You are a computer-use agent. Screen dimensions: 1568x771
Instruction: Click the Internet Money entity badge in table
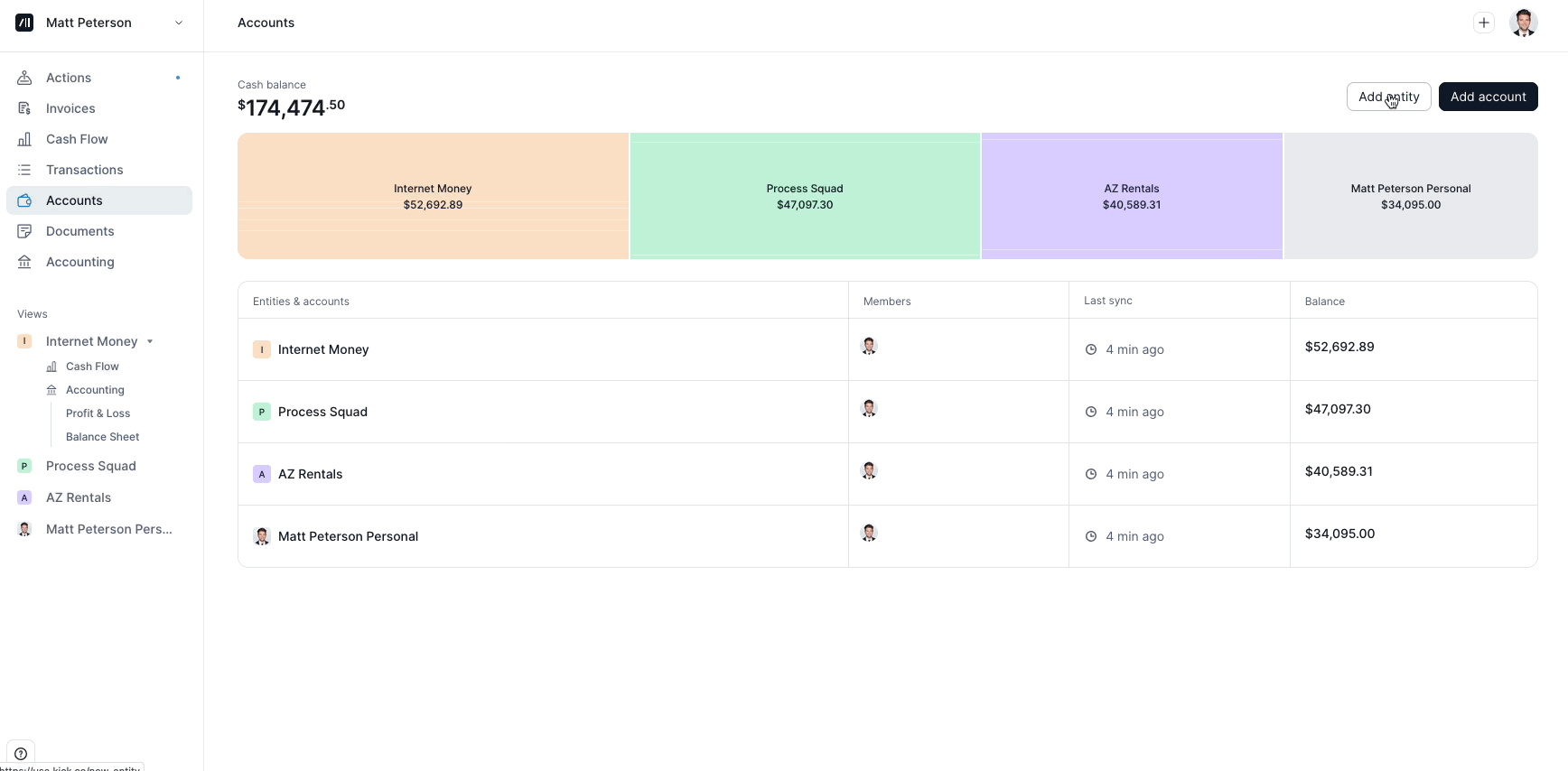[x=262, y=349]
